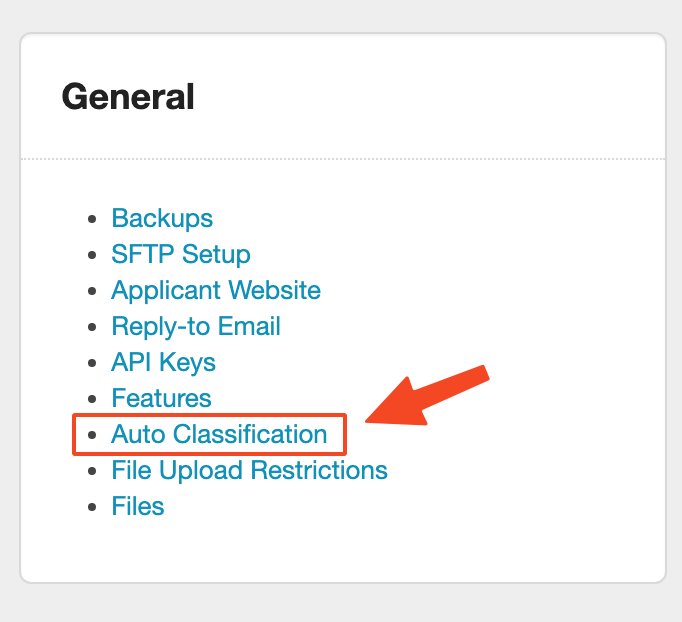The height and width of the screenshot is (622, 682).
Task: Open the Files link
Action: coord(138,506)
